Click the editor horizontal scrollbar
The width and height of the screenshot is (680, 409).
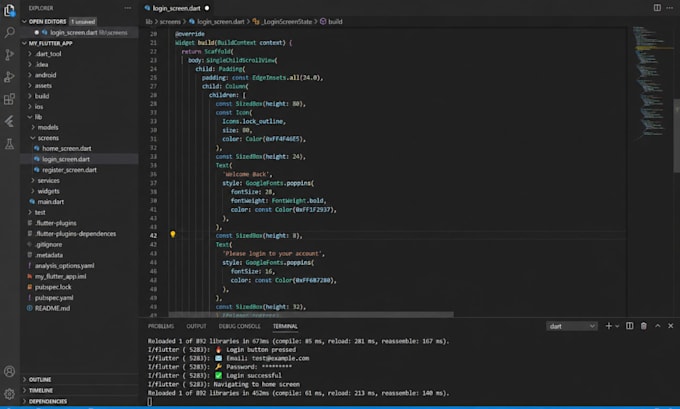311,314
